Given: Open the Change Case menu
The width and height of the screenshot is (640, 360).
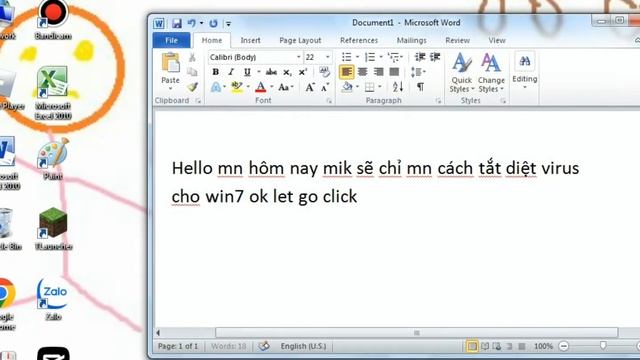Looking at the screenshot, I should pyautogui.click(x=285, y=87).
